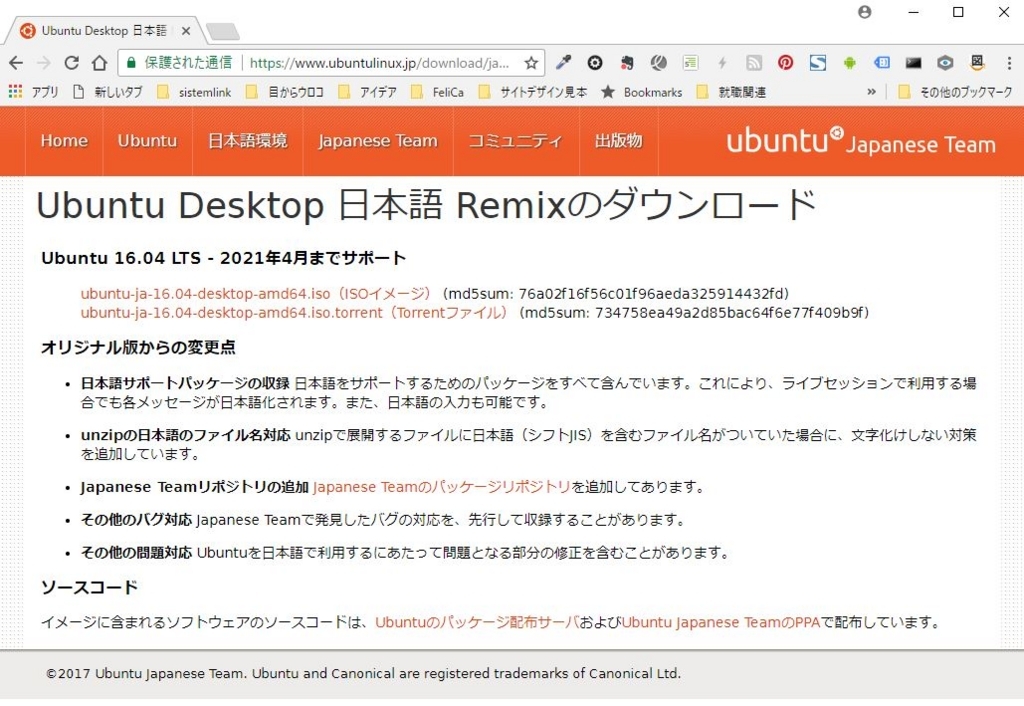This screenshot has width=1024, height=706.
Task: Click the gray globe leaf extension
Action: (x=658, y=63)
